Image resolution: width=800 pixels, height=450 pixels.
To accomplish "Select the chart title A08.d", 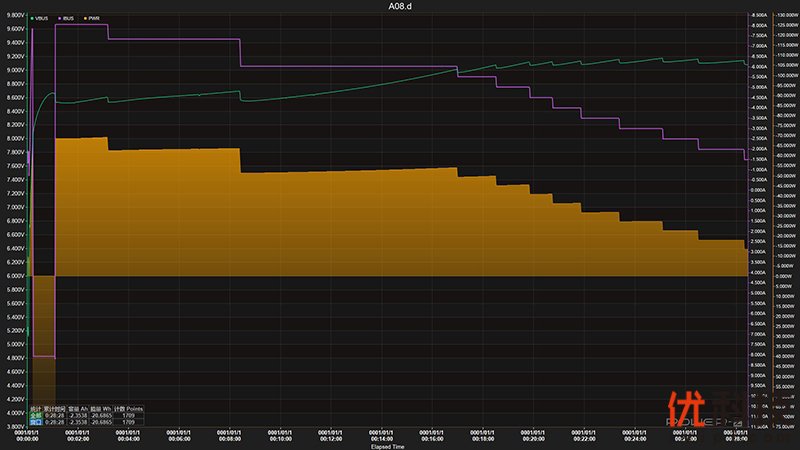I will pos(400,6).
